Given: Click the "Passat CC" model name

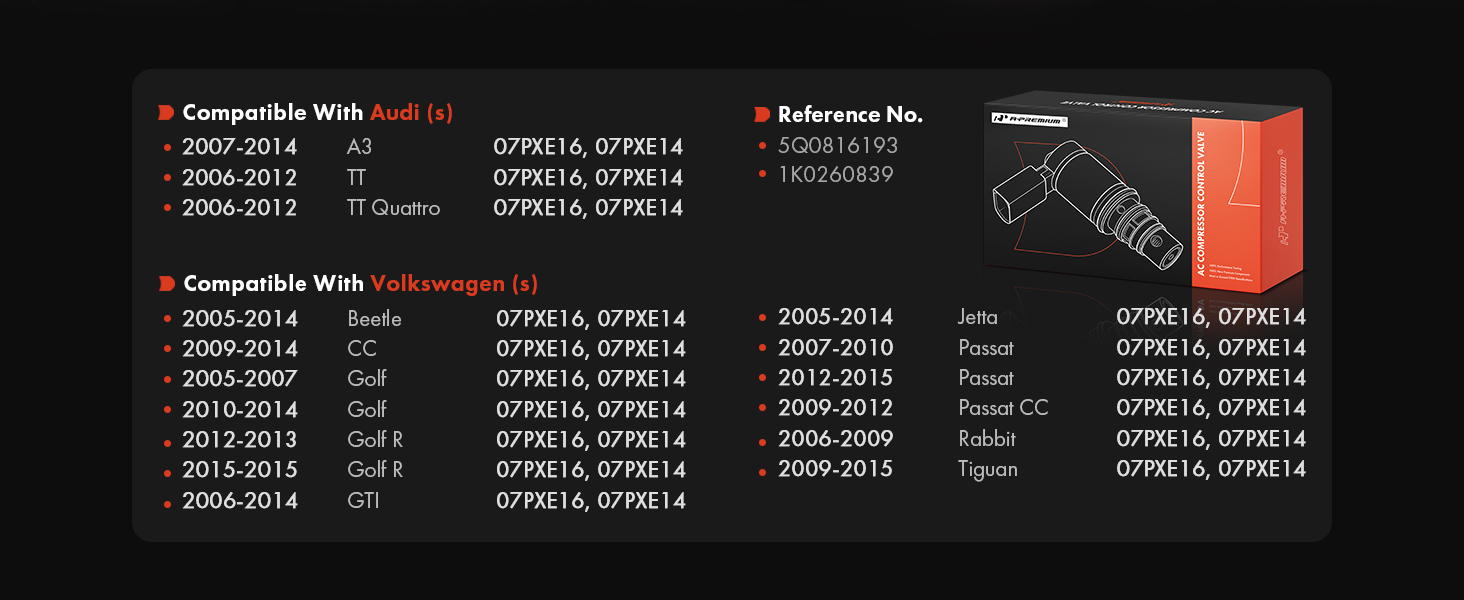Looking at the screenshot, I should click(x=1003, y=408).
